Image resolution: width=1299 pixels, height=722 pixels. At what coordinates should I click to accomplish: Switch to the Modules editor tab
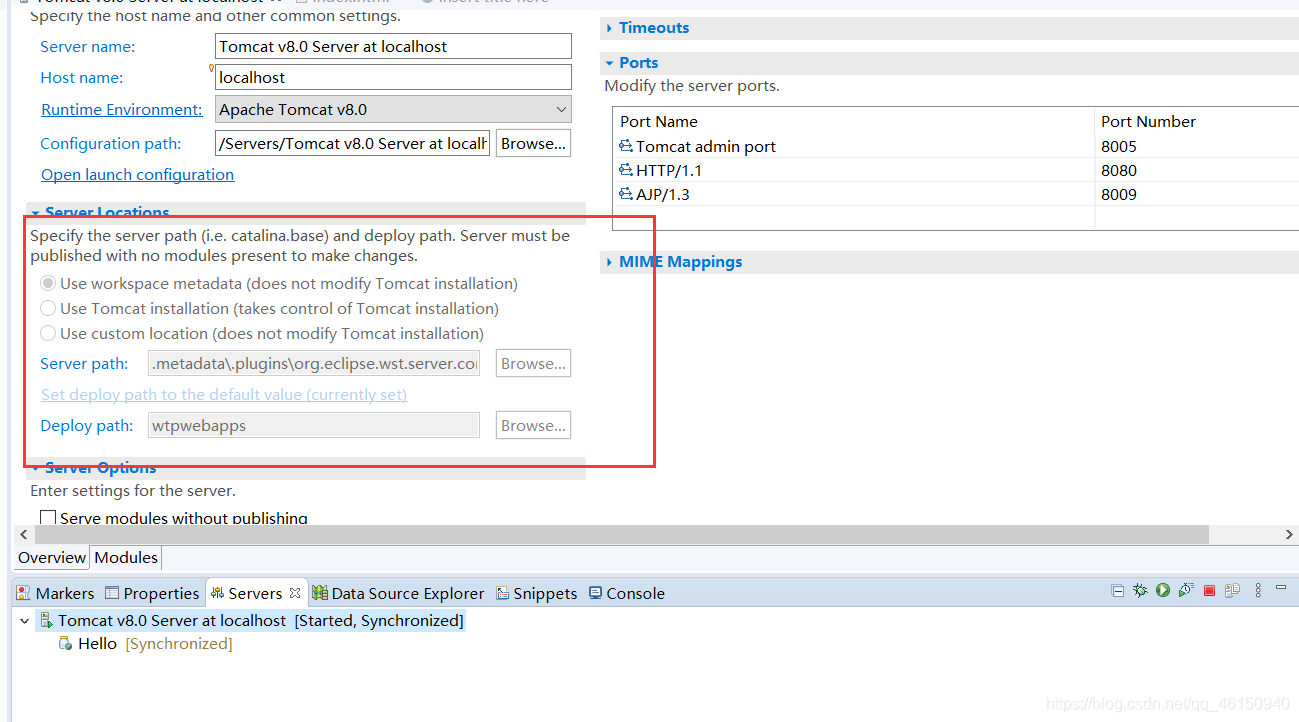(126, 558)
